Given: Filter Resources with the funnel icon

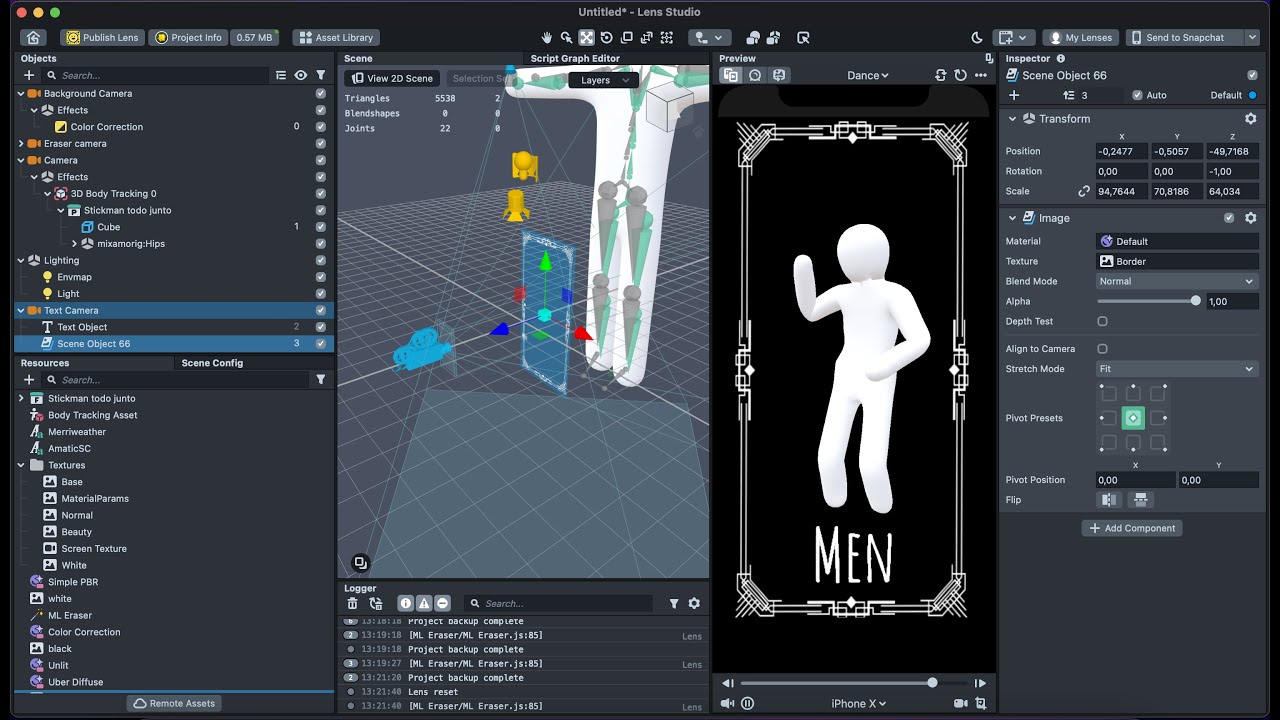Looking at the screenshot, I should (x=321, y=380).
